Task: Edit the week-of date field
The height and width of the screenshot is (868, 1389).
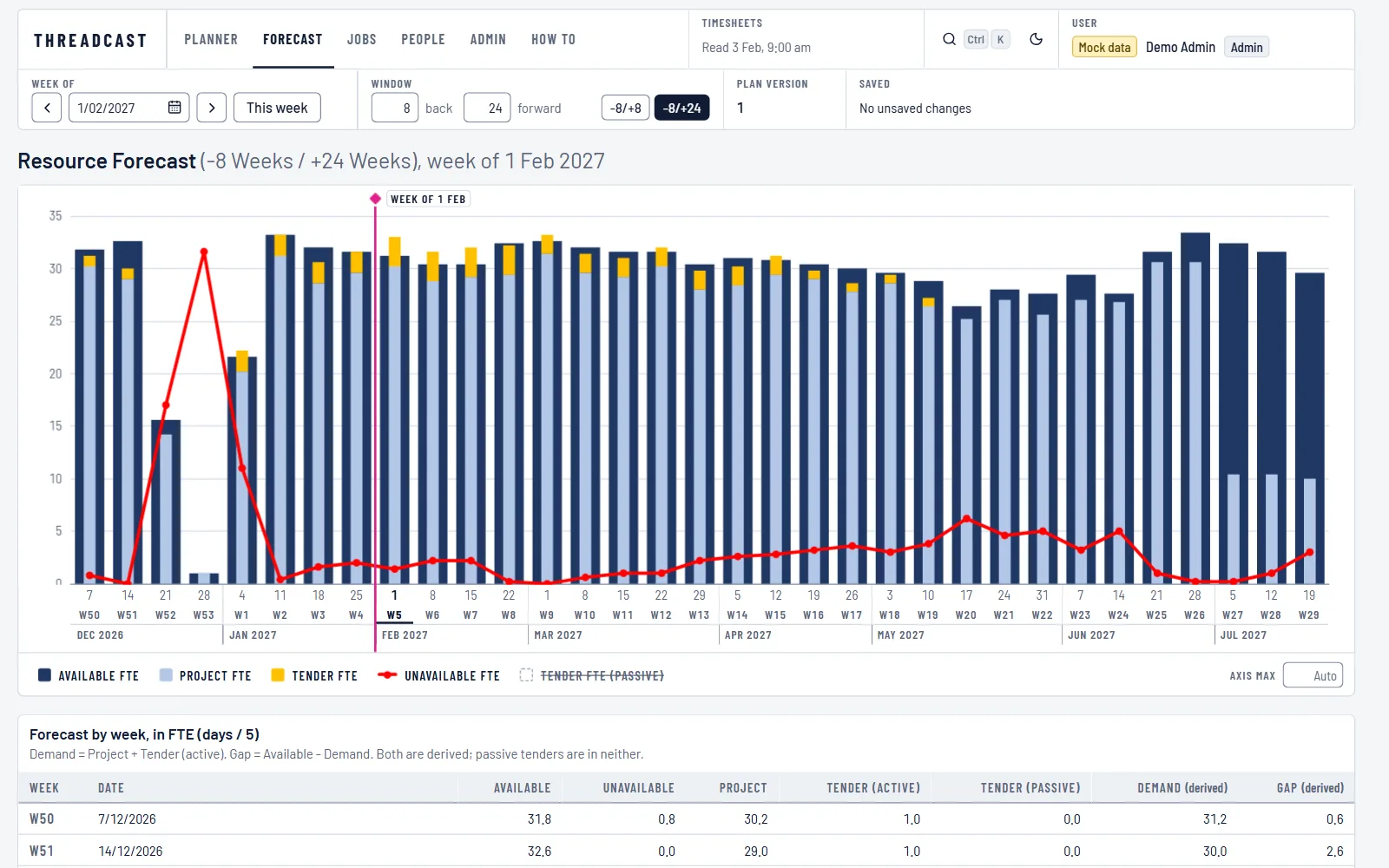Action: pos(129,108)
